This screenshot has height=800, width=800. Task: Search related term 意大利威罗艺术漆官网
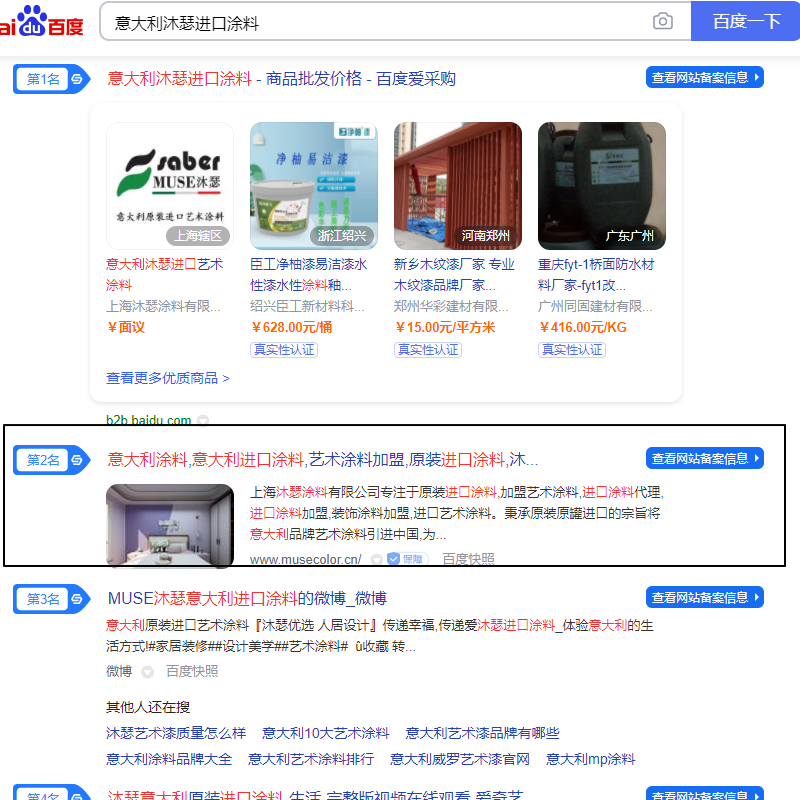tap(460, 759)
